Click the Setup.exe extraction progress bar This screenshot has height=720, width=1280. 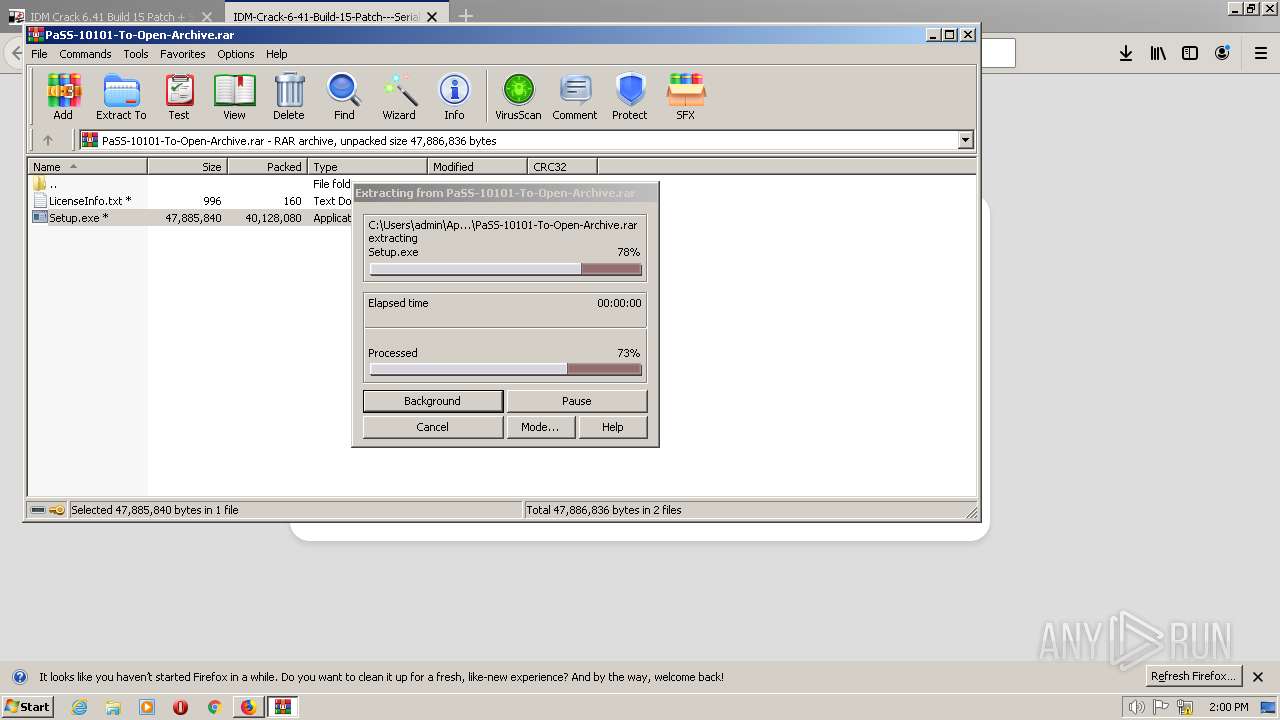(x=506, y=269)
